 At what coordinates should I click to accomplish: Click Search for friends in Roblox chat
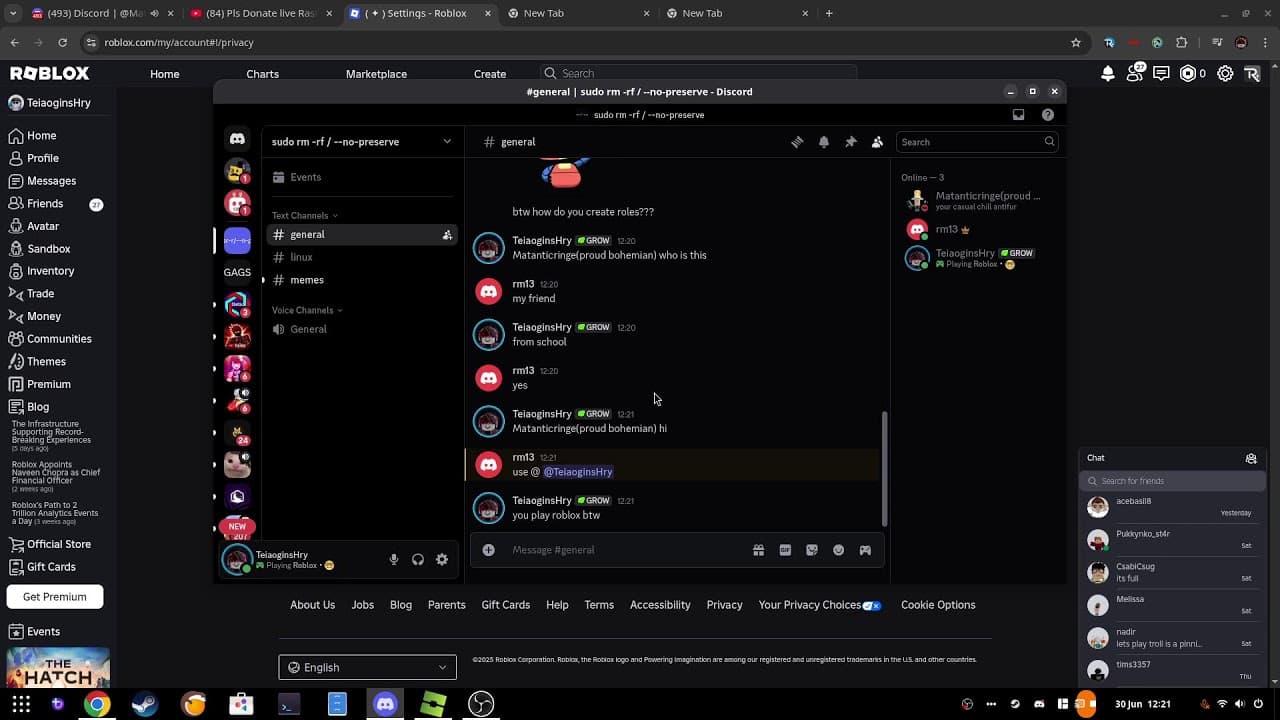pos(1172,481)
